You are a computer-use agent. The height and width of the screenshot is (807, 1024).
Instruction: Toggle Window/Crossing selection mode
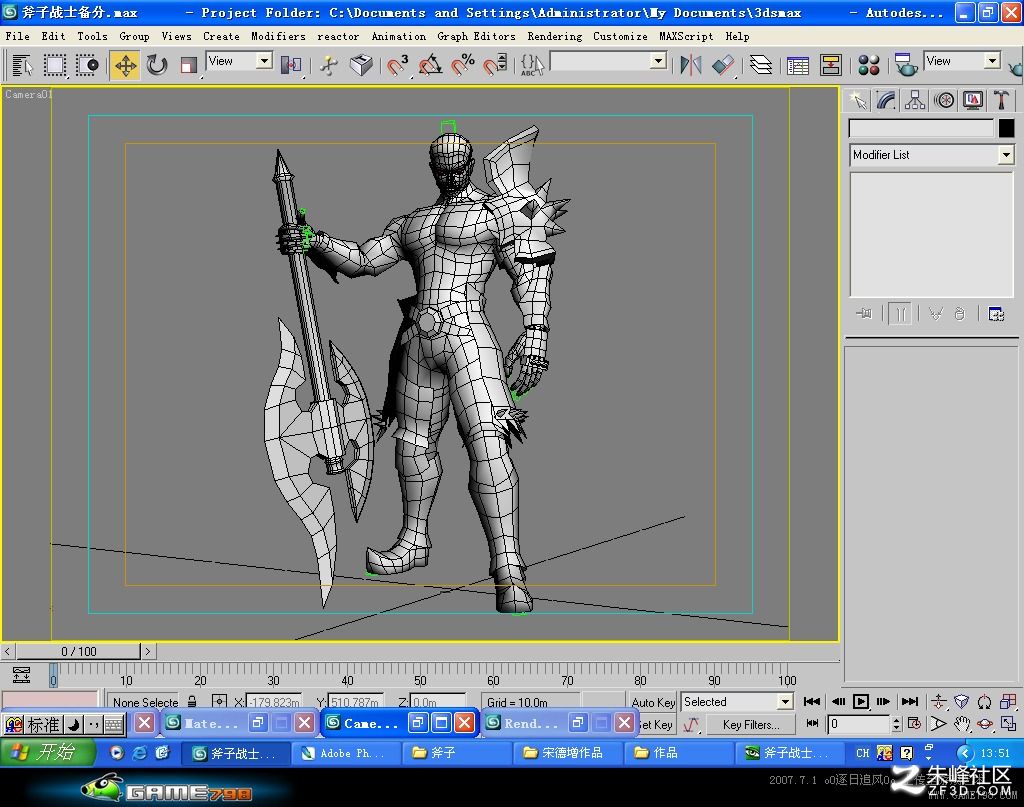pyautogui.click(x=87, y=65)
